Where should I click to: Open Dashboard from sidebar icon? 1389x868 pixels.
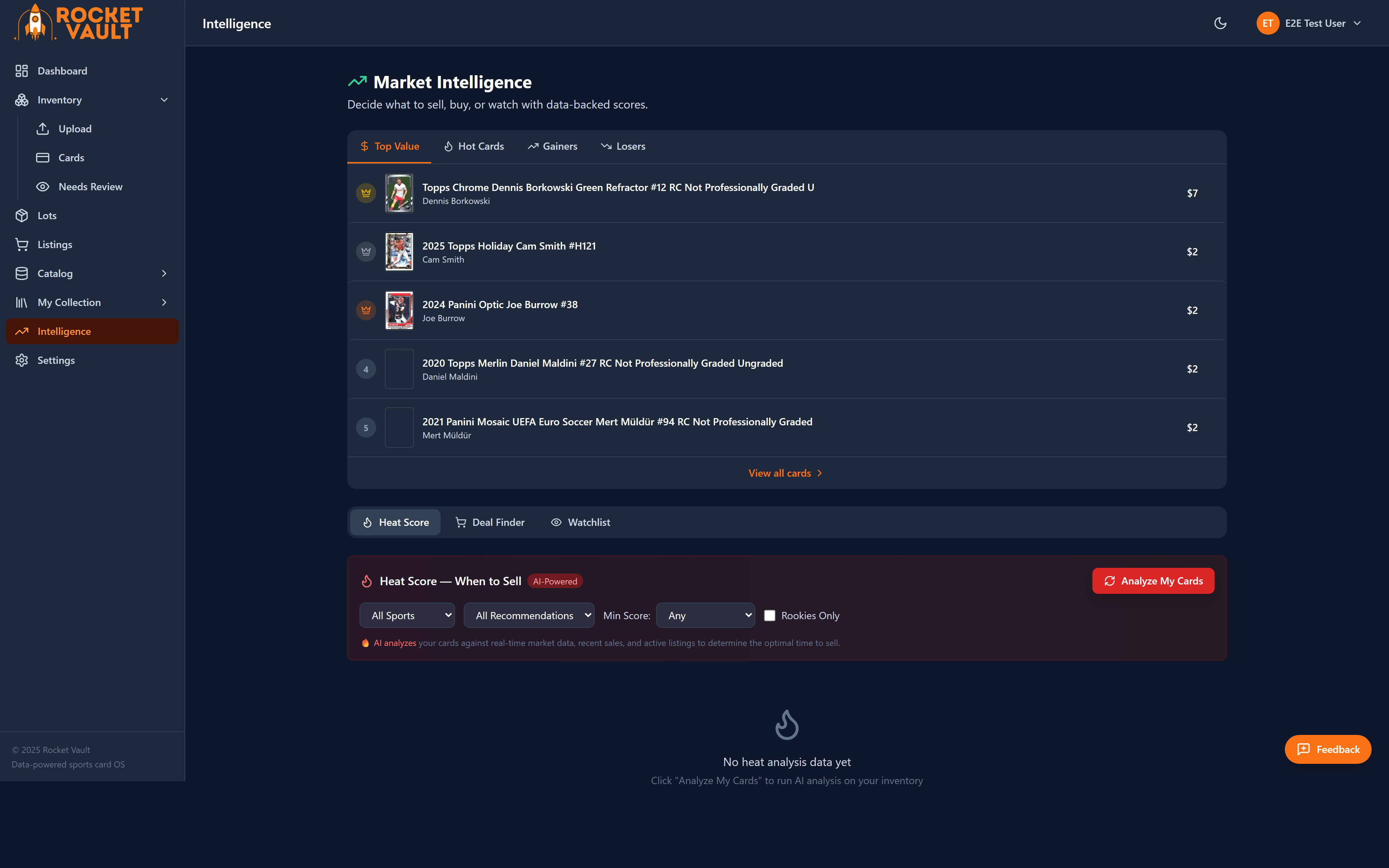pyautogui.click(x=22, y=71)
